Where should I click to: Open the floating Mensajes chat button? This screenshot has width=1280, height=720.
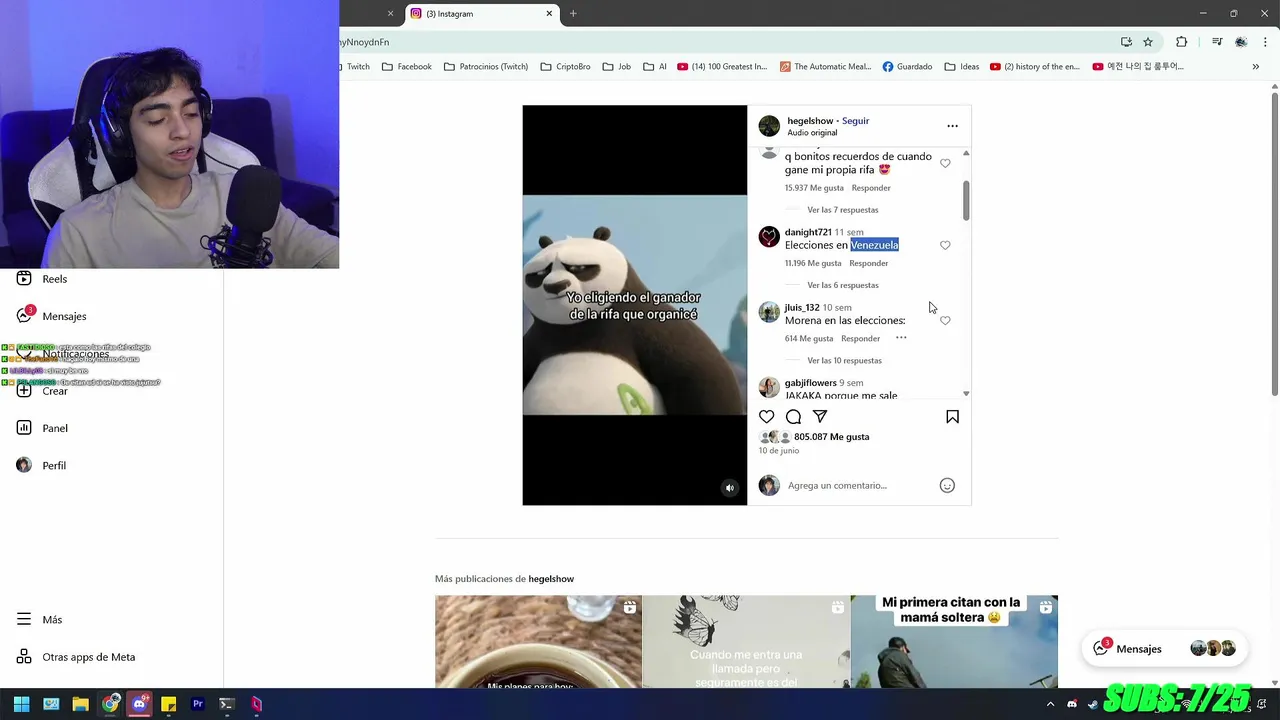point(1166,648)
